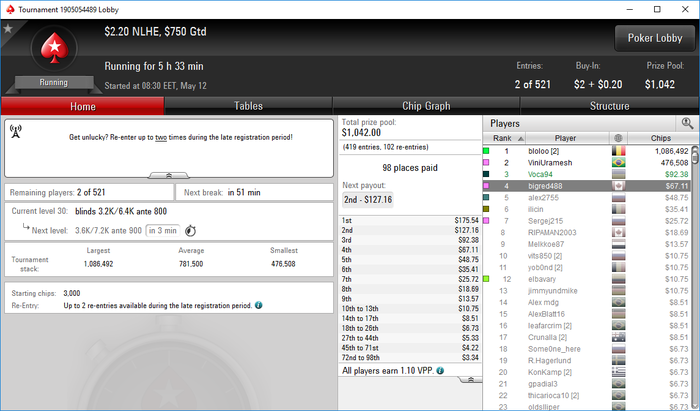Click the favorite star icon in header

click(8, 29)
